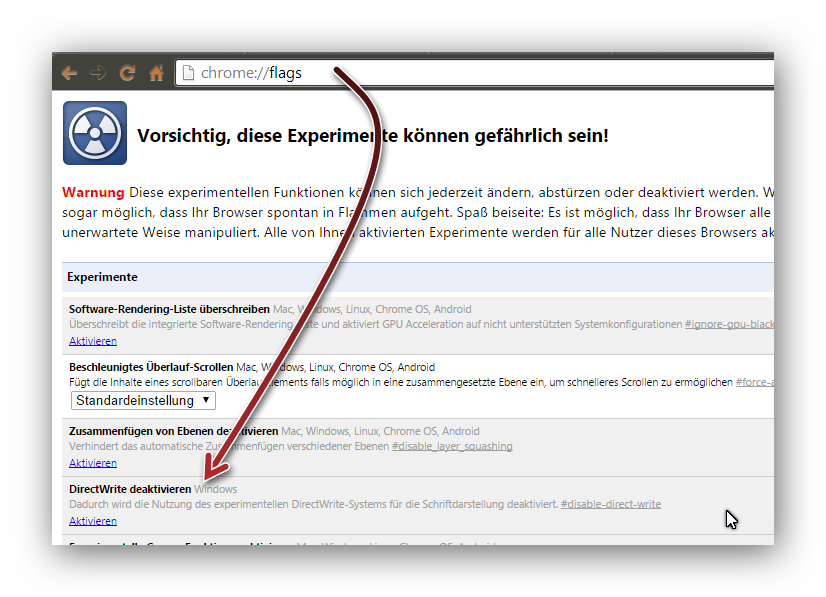Open Standardeinstellung dropdown for Überlauf-Scrollen
The height and width of the screenshot is (597, 826).
143,400
